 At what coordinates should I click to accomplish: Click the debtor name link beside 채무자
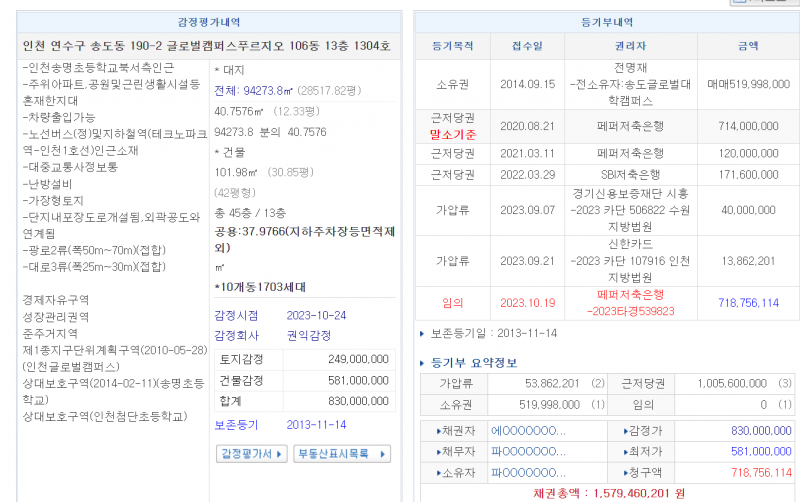click(x=527, y=451)
